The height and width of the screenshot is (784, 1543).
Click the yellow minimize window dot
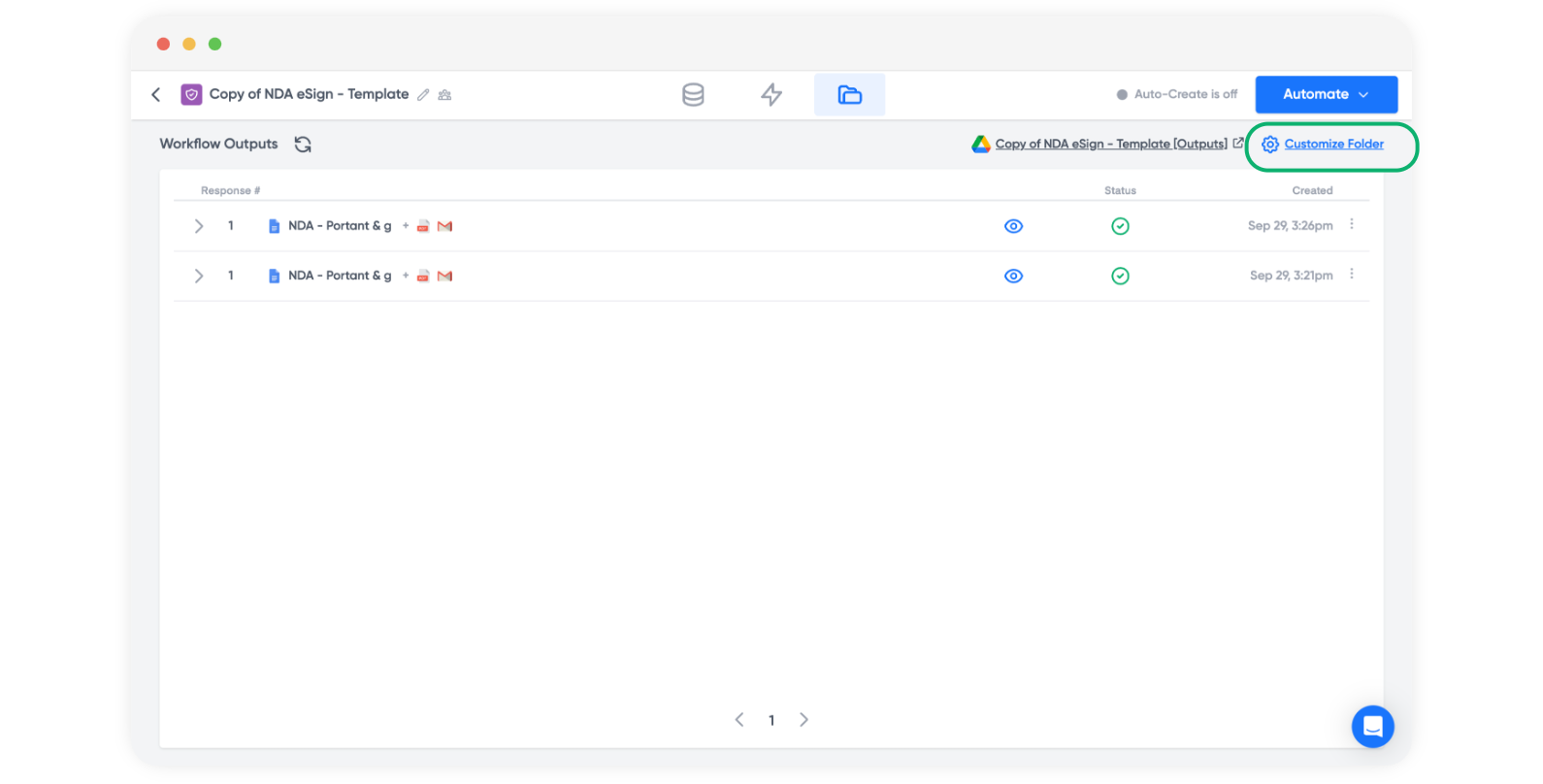[189, 44]
